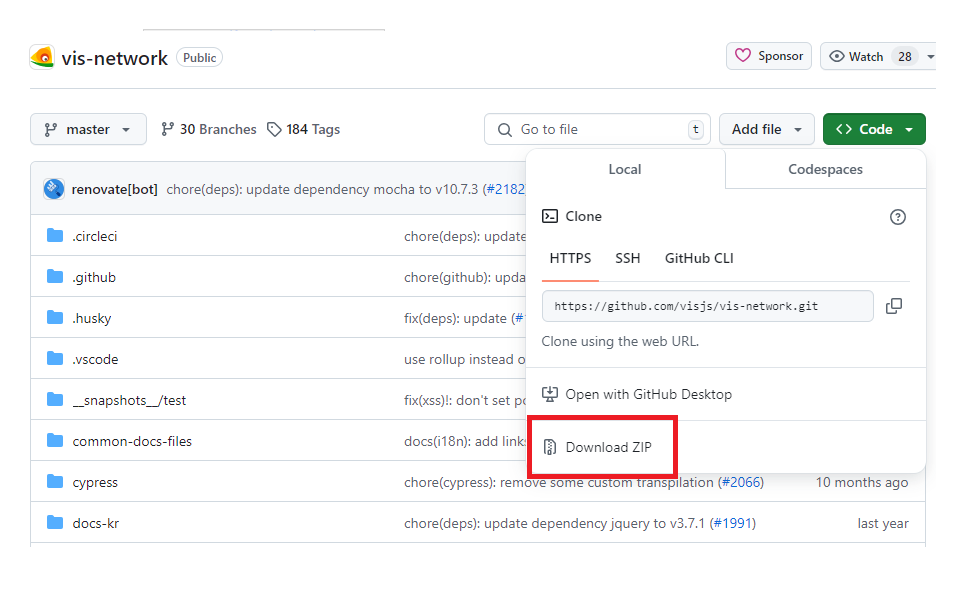
Task: Focus the Go to file search field
Action: (597, 129)
